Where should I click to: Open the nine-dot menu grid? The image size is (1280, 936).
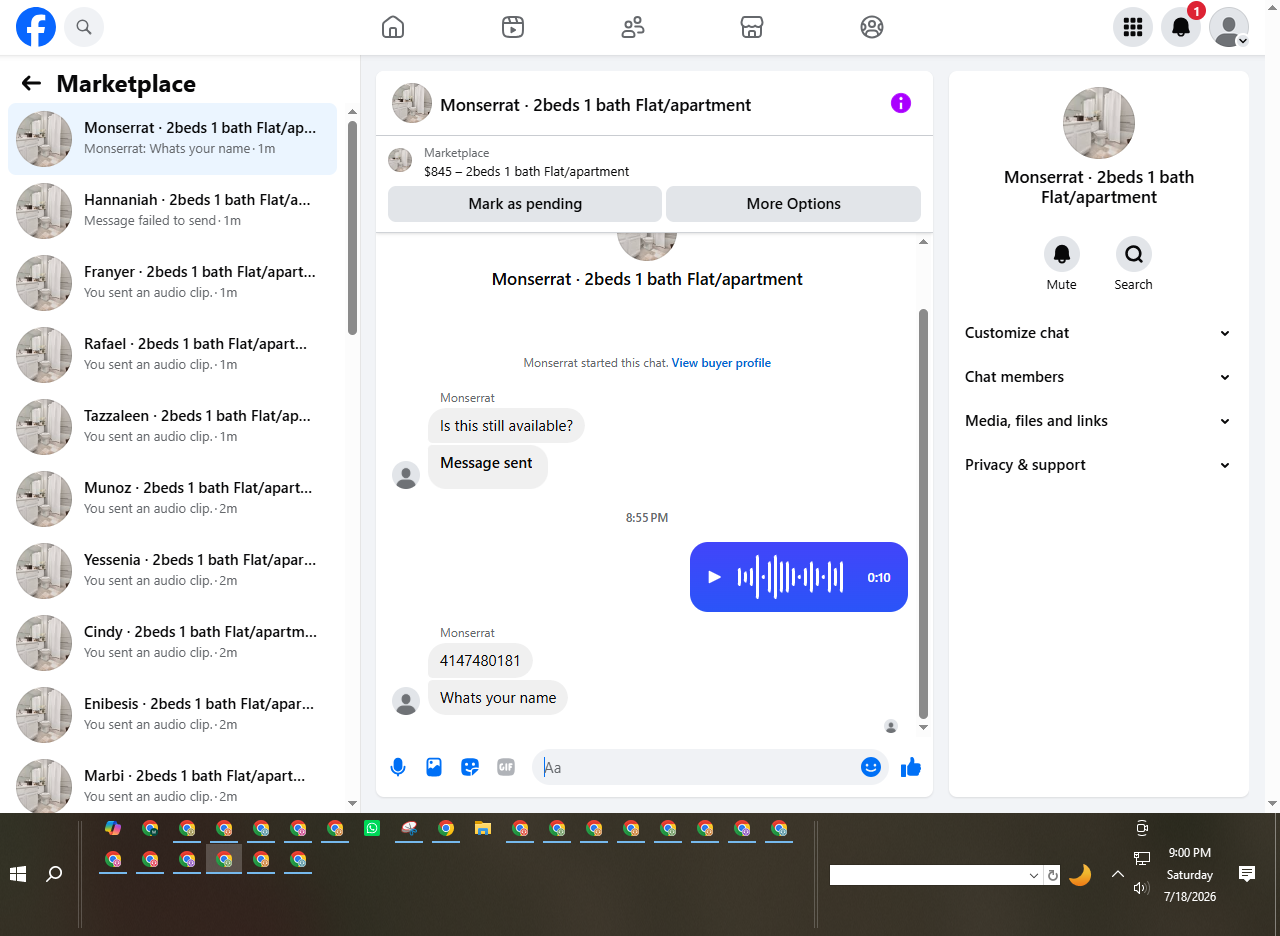coord(1133,27)
